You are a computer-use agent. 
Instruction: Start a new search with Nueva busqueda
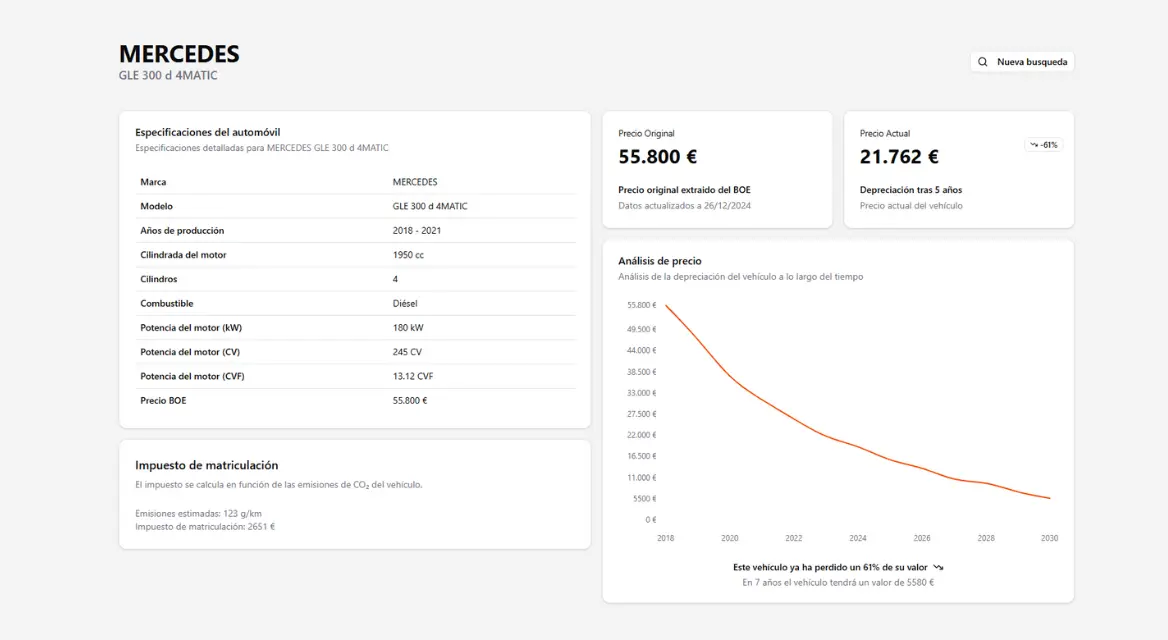1022,62
